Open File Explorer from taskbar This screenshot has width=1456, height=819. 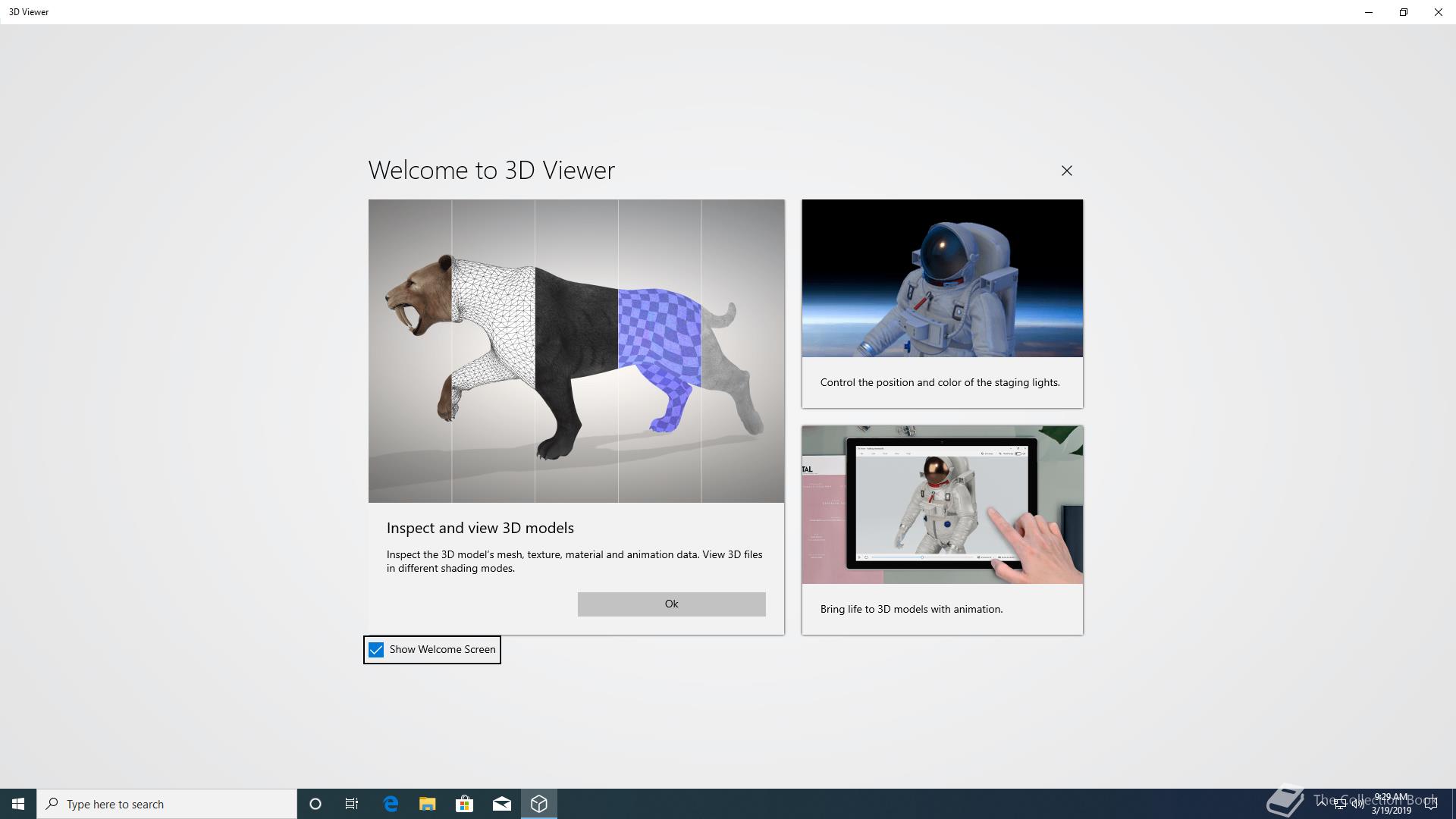[428, 804]
